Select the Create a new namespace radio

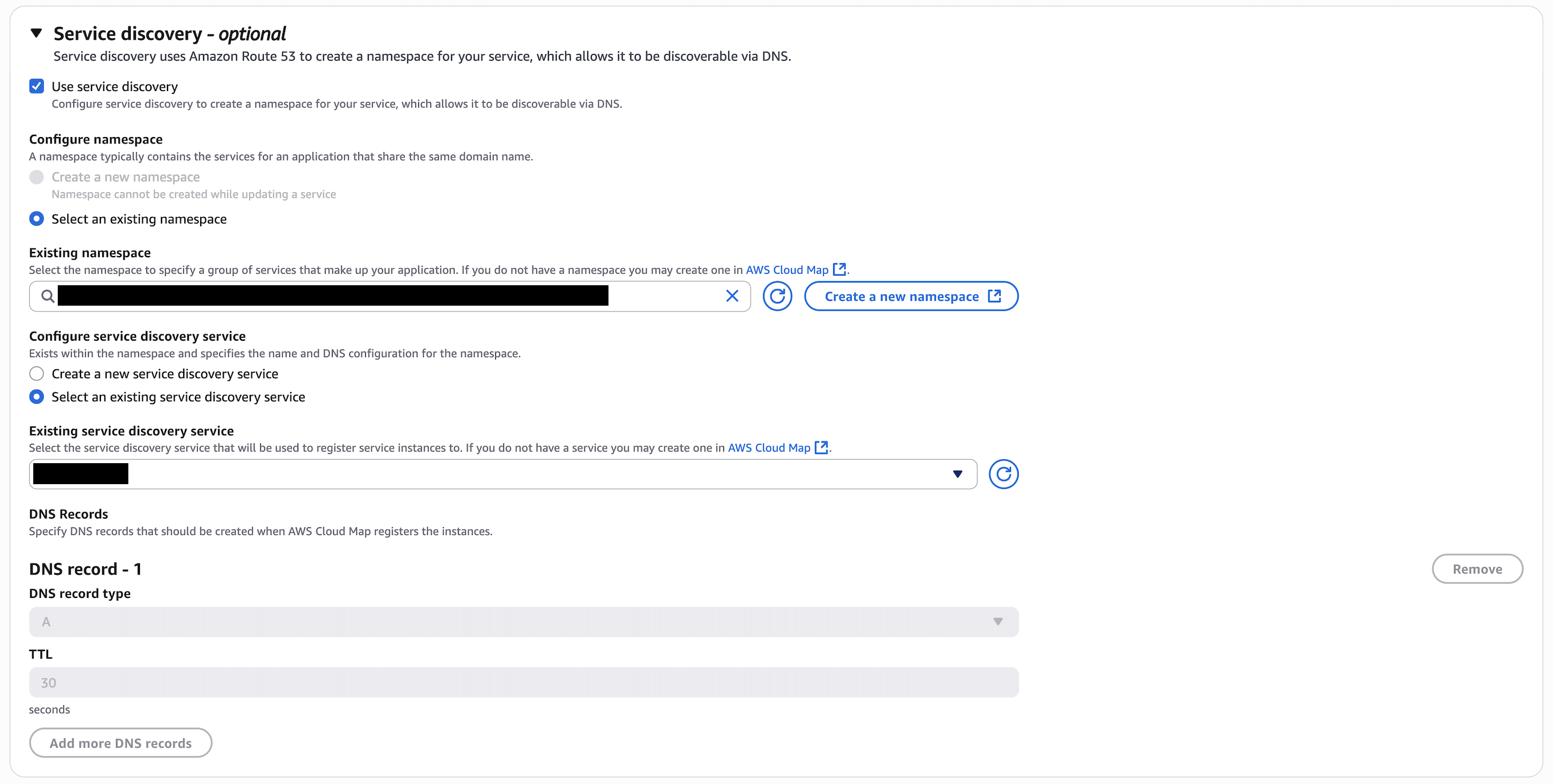tap(36, 177)
